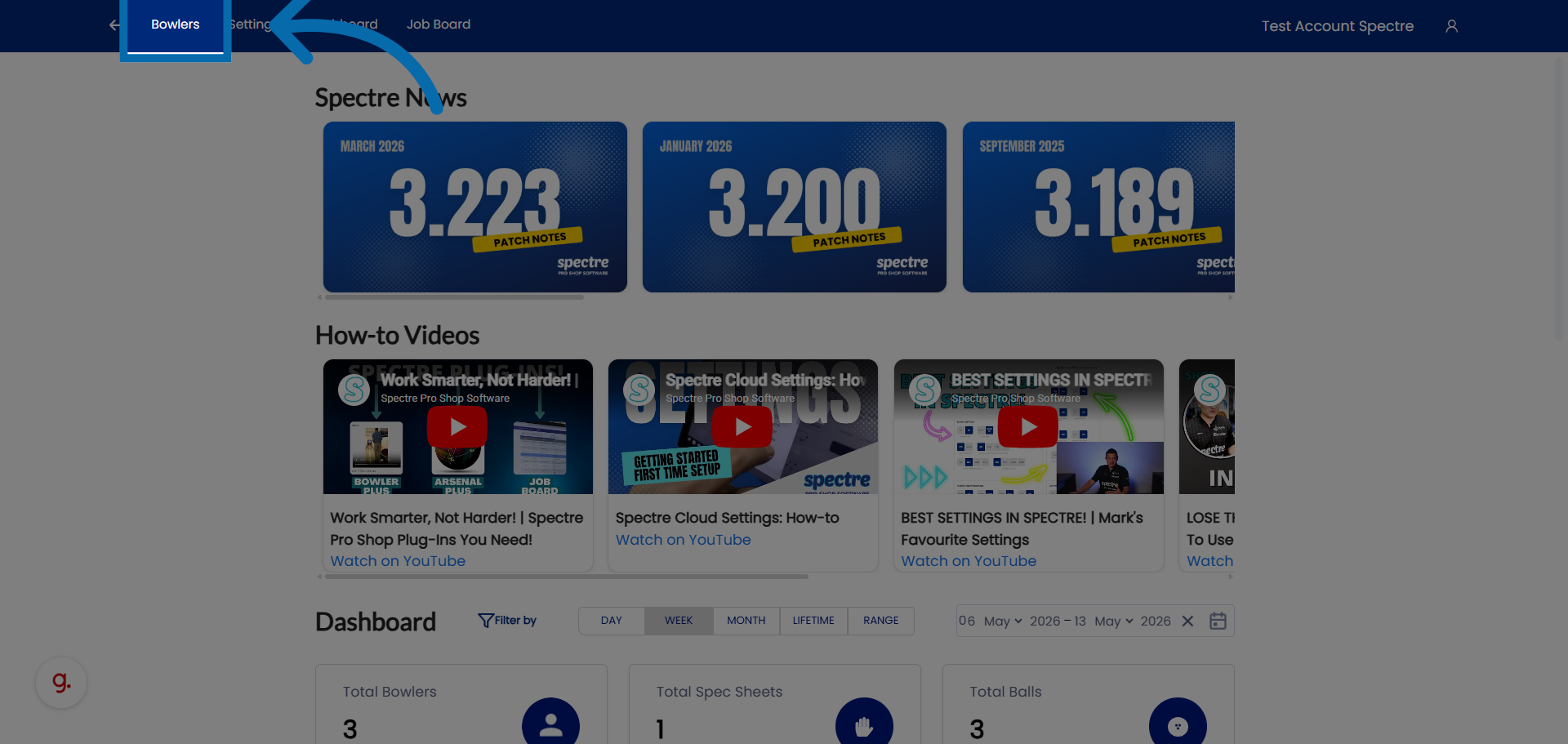Select the LIFETIME range option
The height and width of the screenshot is (744, 1568).
(813, 621)
